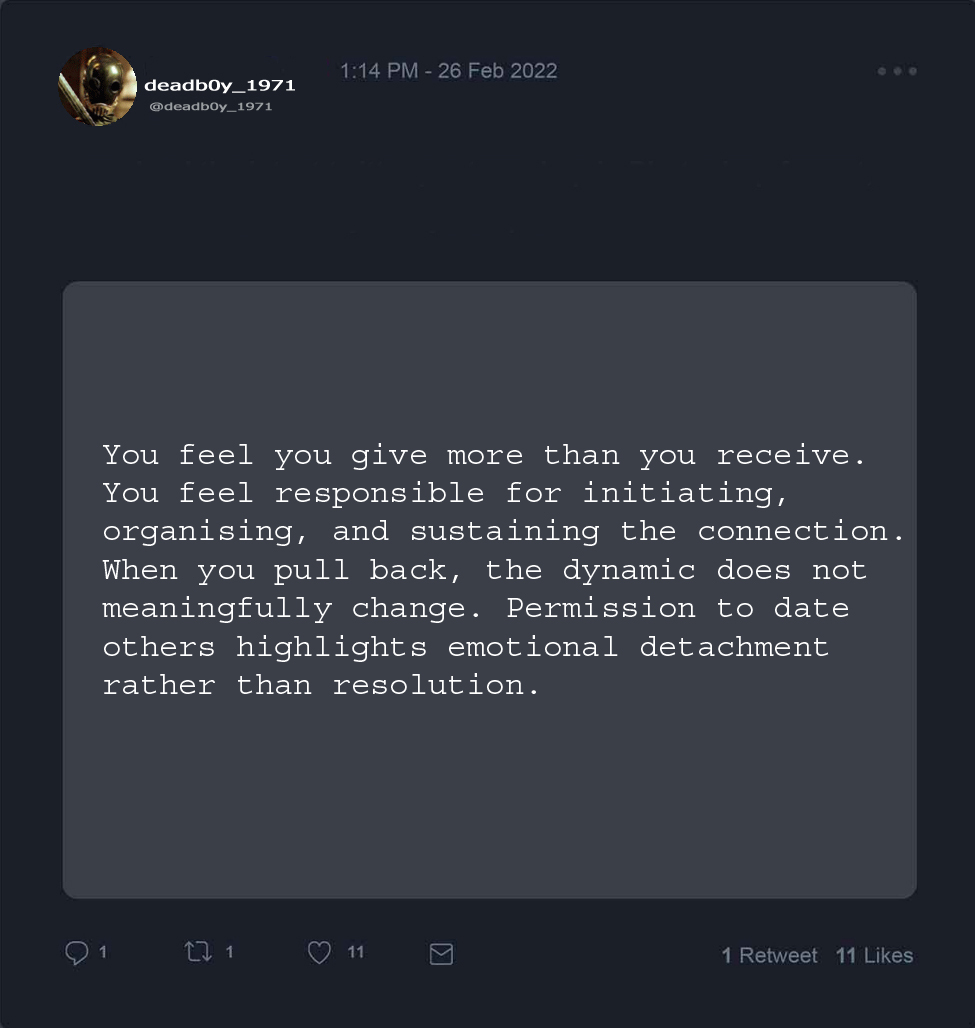Click the deadb0y_1971 display name

220,85
